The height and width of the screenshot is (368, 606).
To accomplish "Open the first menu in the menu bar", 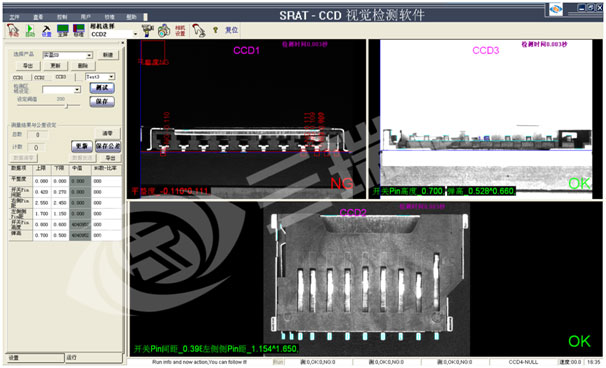I will (14, 17).
